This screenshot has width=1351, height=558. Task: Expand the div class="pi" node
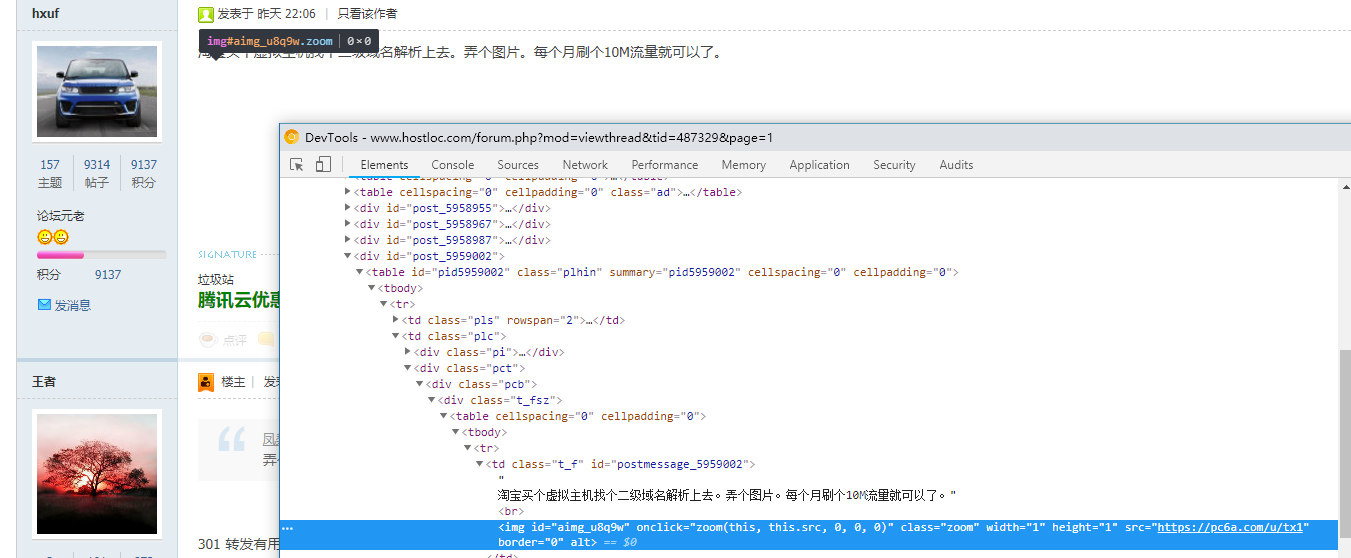408,352
